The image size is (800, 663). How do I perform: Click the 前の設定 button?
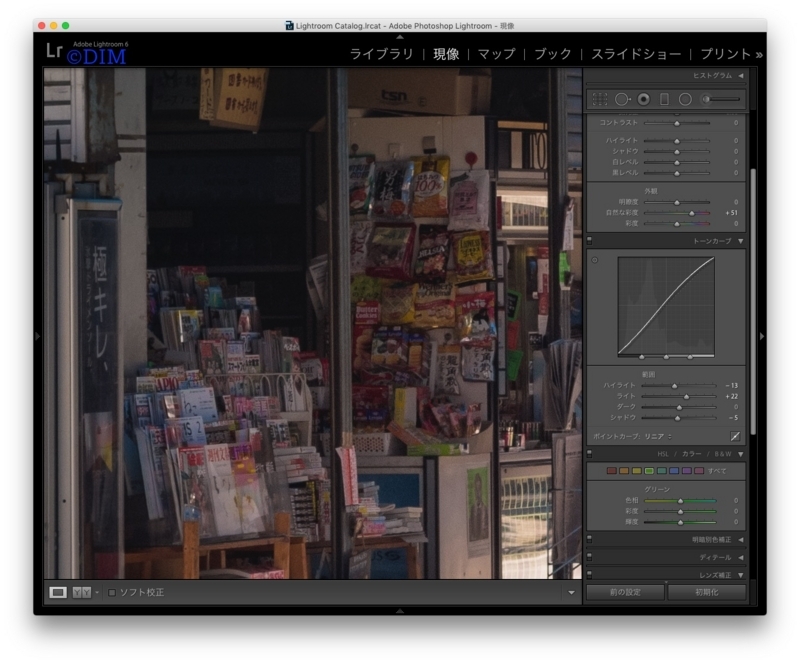(x=626, y=593)
